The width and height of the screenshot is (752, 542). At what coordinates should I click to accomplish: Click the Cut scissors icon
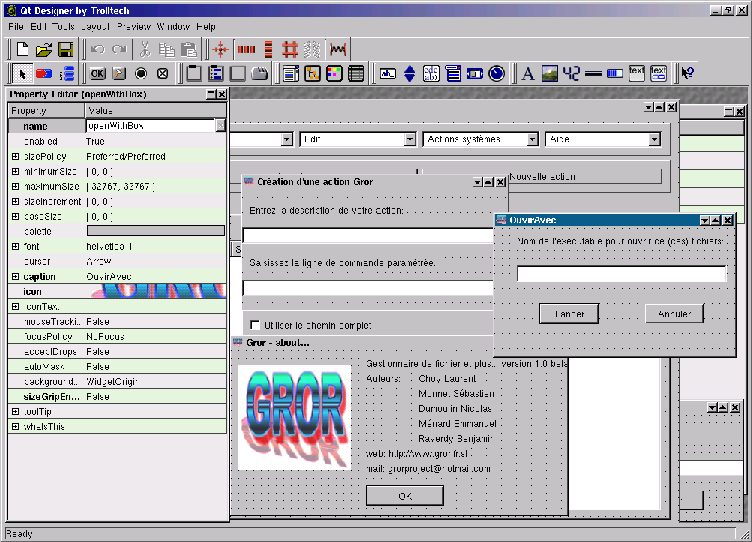pos(145,49)
